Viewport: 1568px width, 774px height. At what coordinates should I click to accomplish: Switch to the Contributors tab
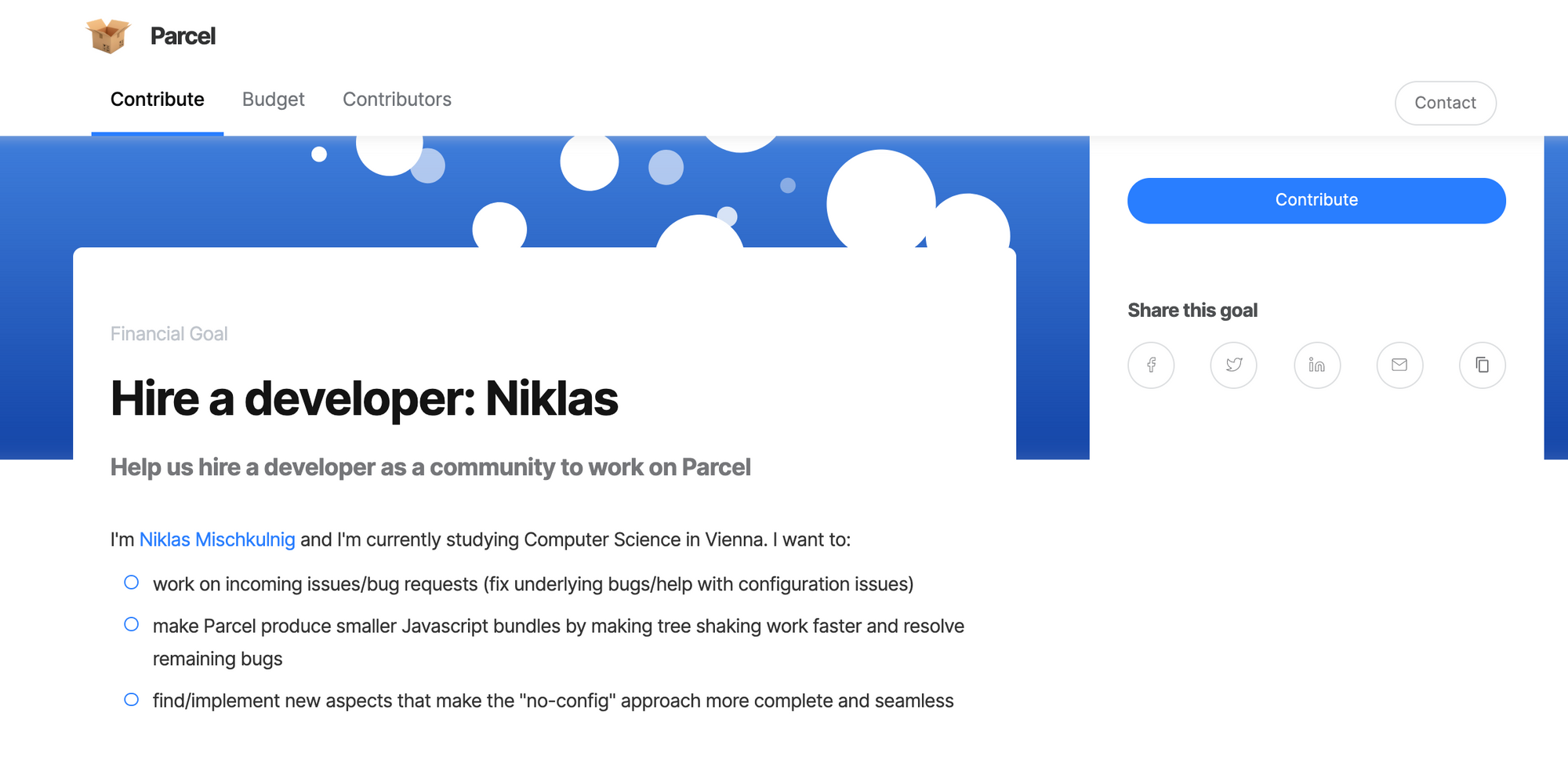[397, 100]
